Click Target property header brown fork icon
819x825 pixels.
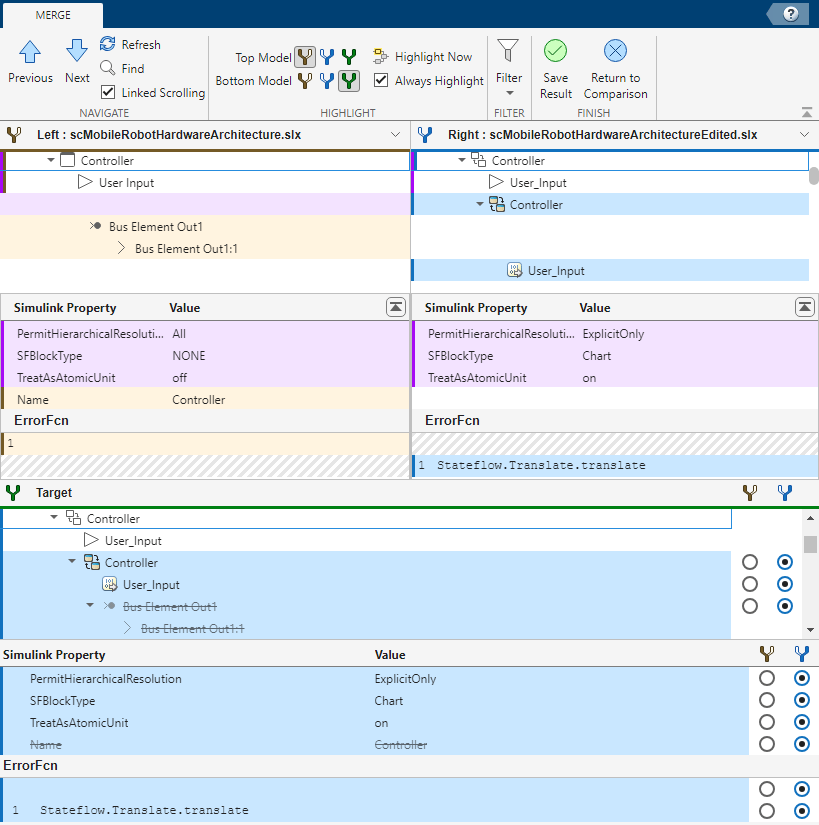(767, 654)
